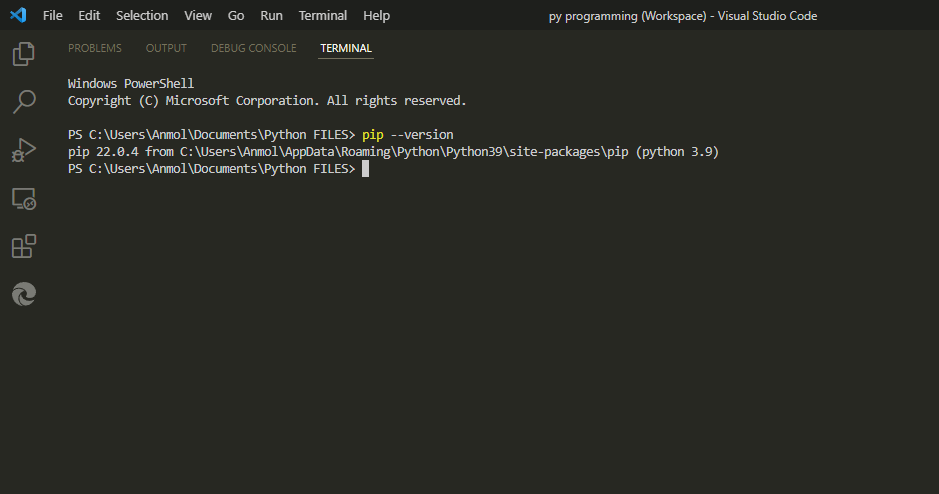Switch to the DEBUG CONSOLE tab
Screen dimensions: 939x494
click(x=254, y=48)
